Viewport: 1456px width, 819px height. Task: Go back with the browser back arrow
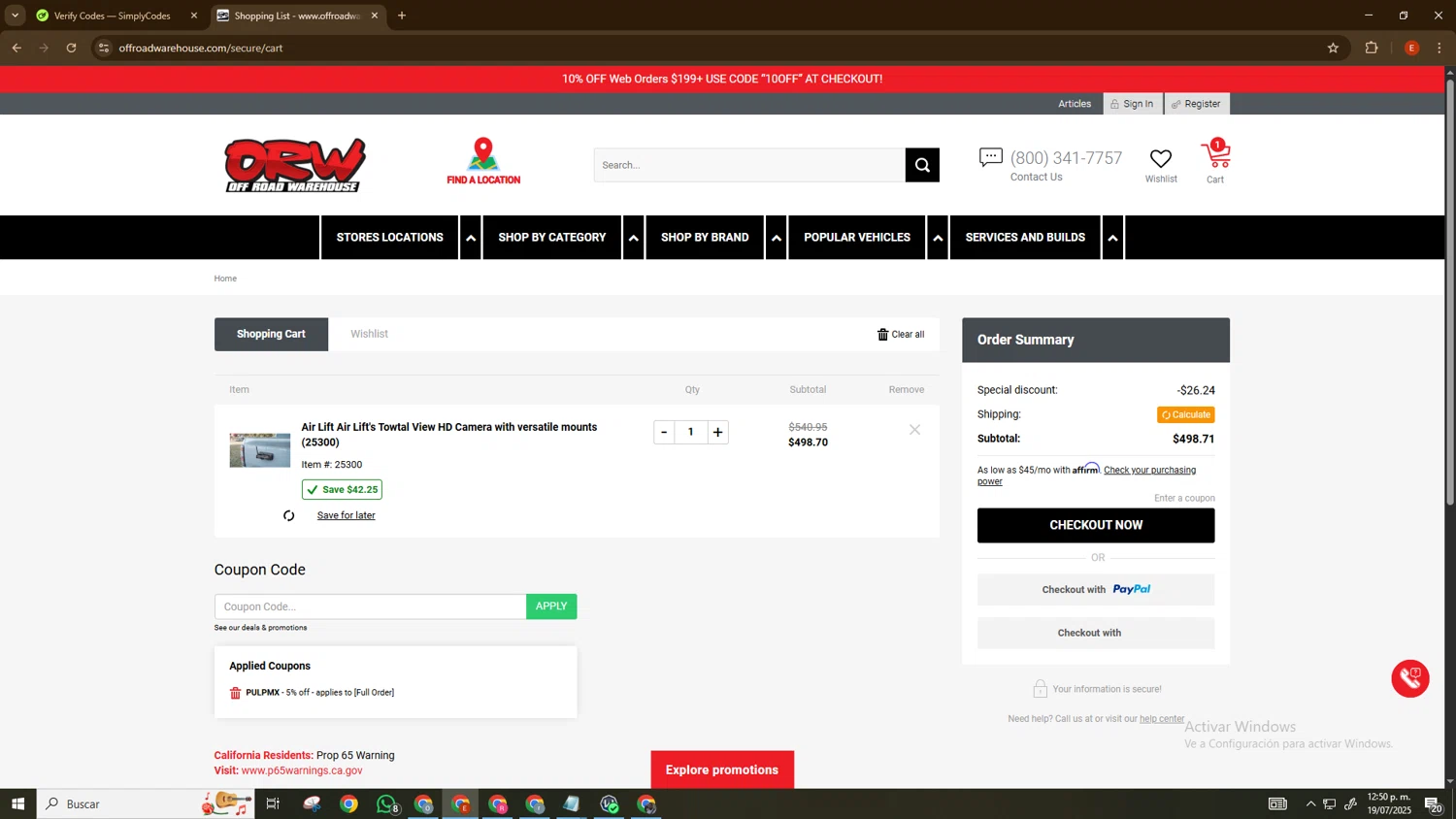pyautogui.click(x=17, y=48)
